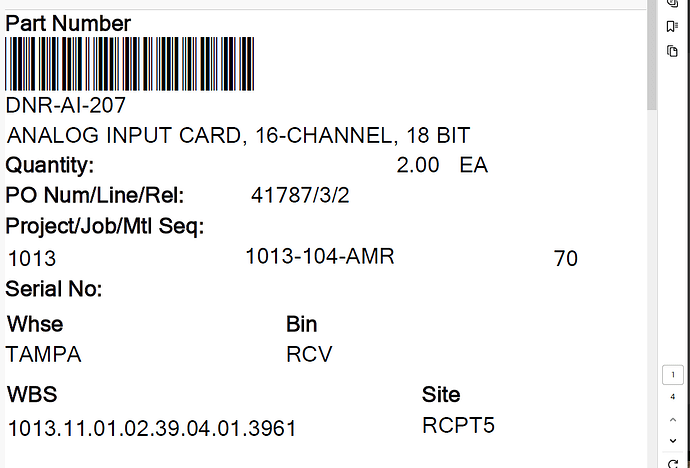Click the quantity value 2.00

point(418,166)
